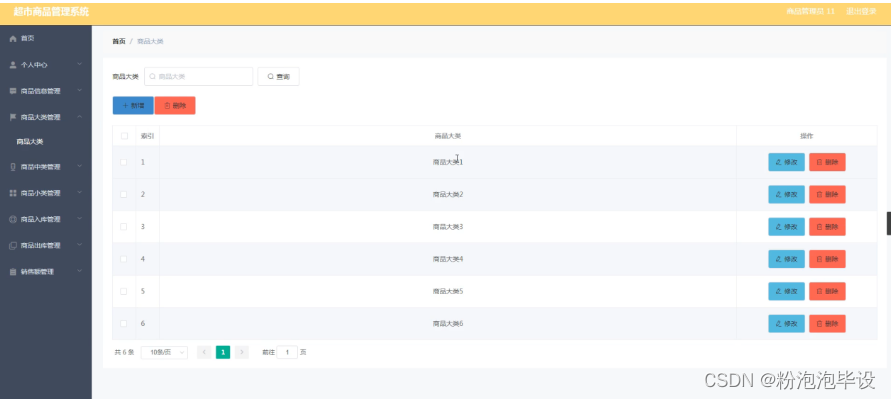Click 删除 for the 商品大类1 row

click(827, 162)
